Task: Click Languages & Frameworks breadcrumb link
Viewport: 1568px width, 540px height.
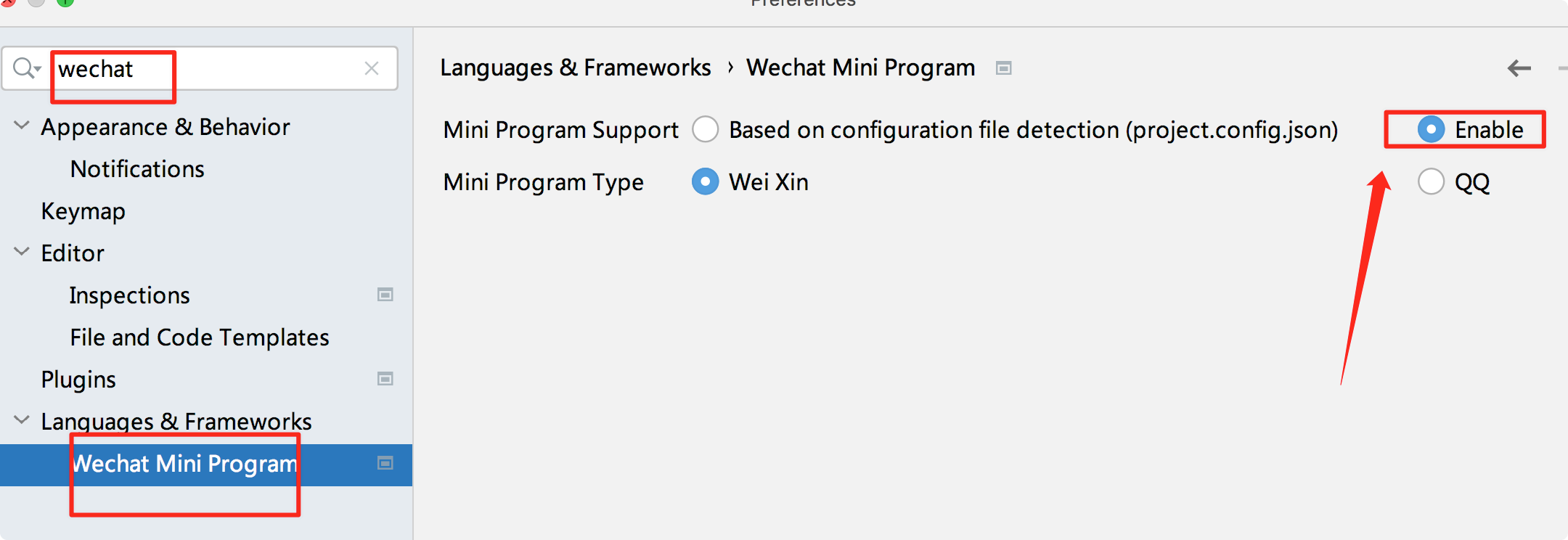Action: coord(575,67)
